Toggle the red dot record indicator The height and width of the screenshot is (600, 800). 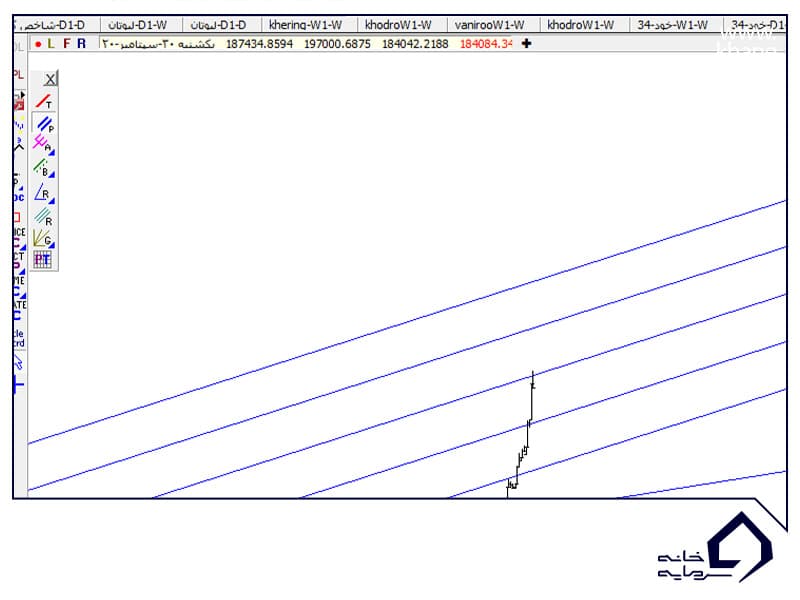37,44
